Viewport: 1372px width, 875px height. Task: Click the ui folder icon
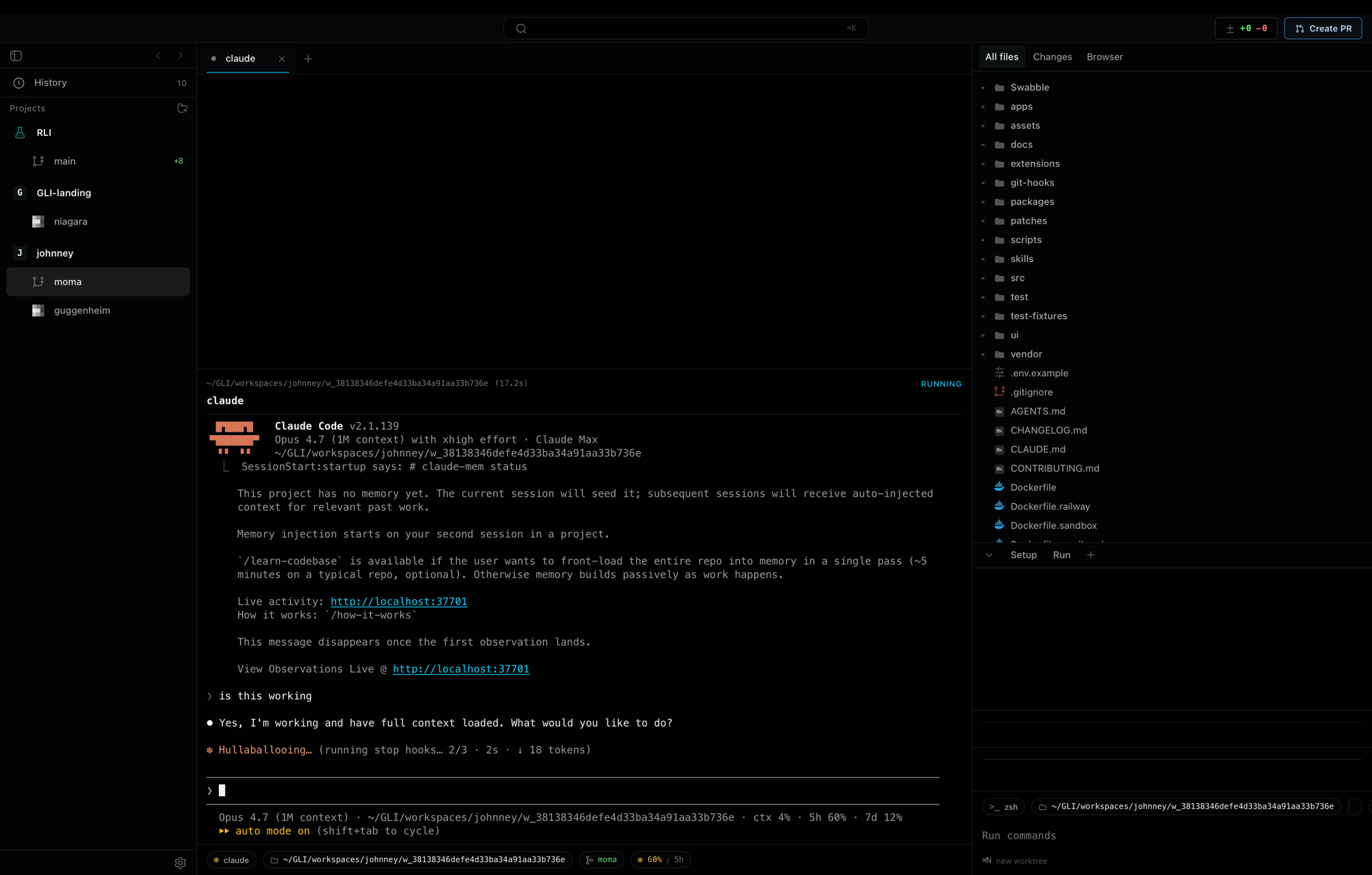coord(1000,336)
